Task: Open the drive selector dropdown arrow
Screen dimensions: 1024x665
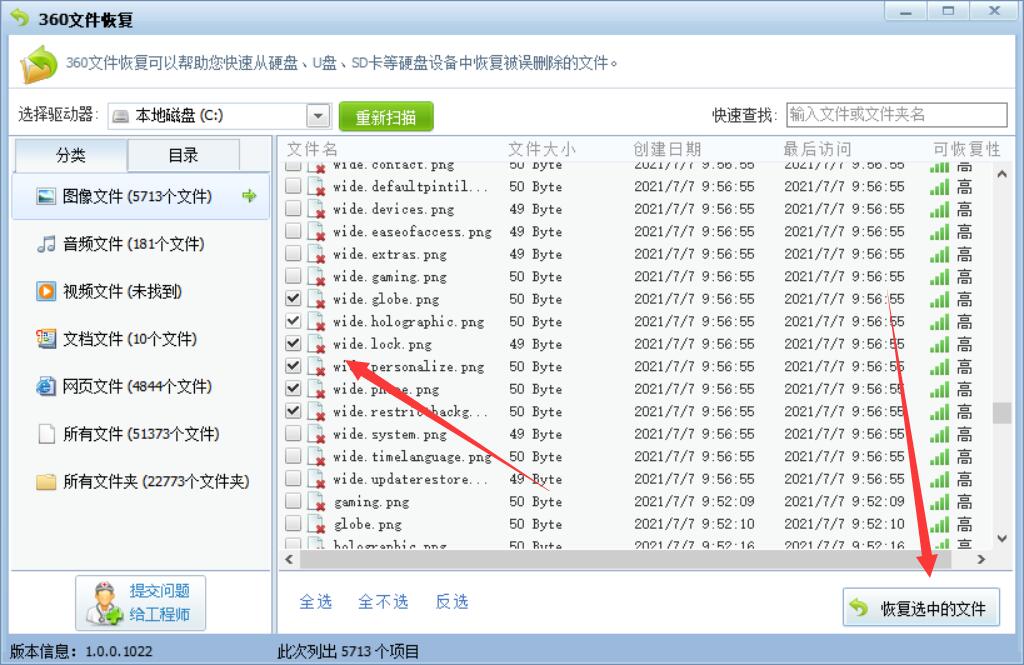Action: 318,116
